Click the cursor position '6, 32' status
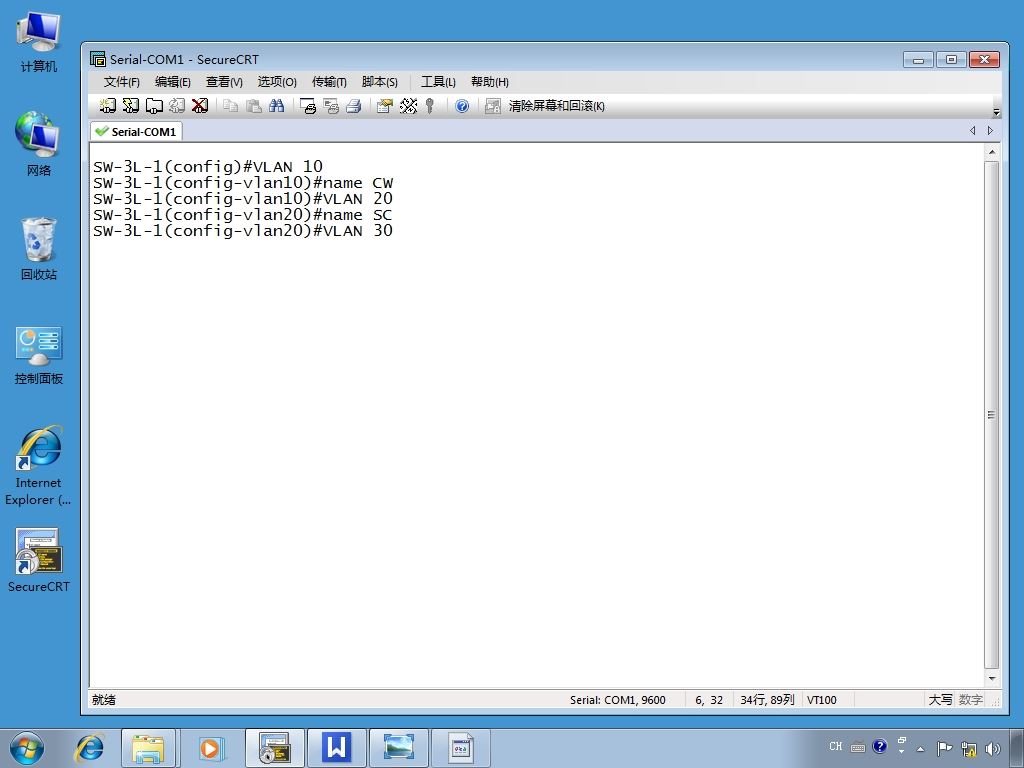 (x=709, y=700)
